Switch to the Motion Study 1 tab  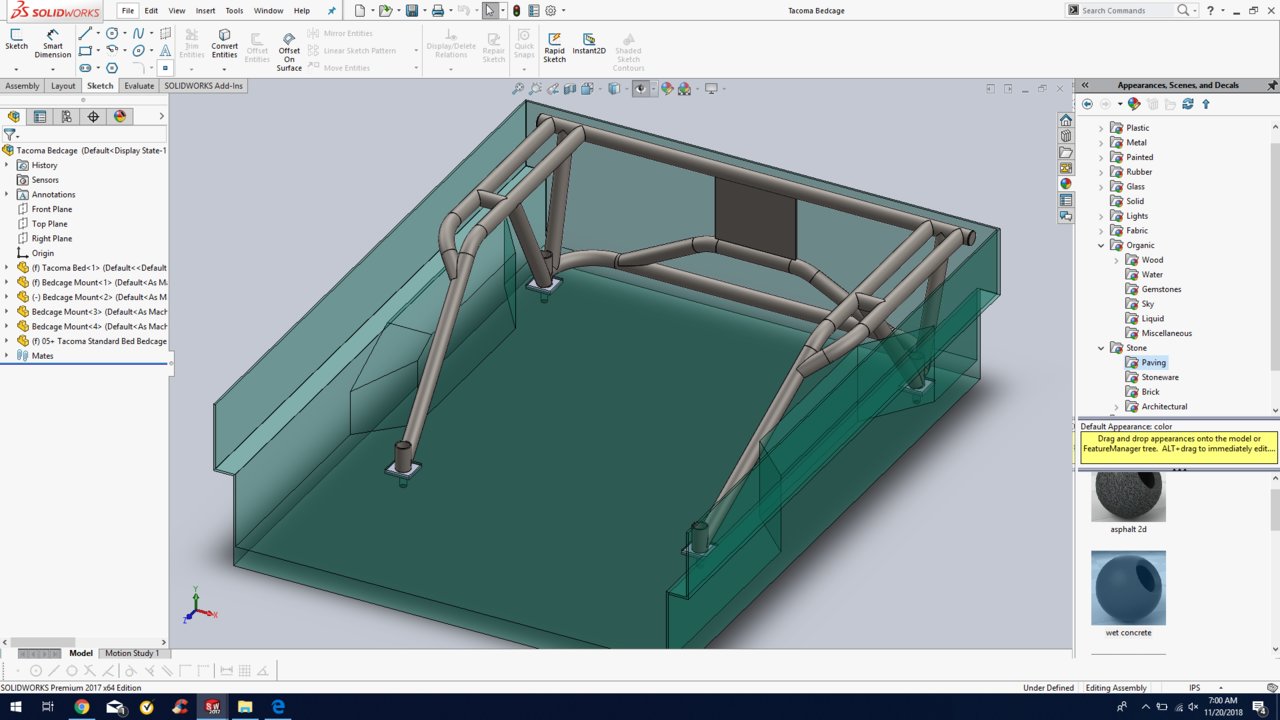(x=132, y=653)
